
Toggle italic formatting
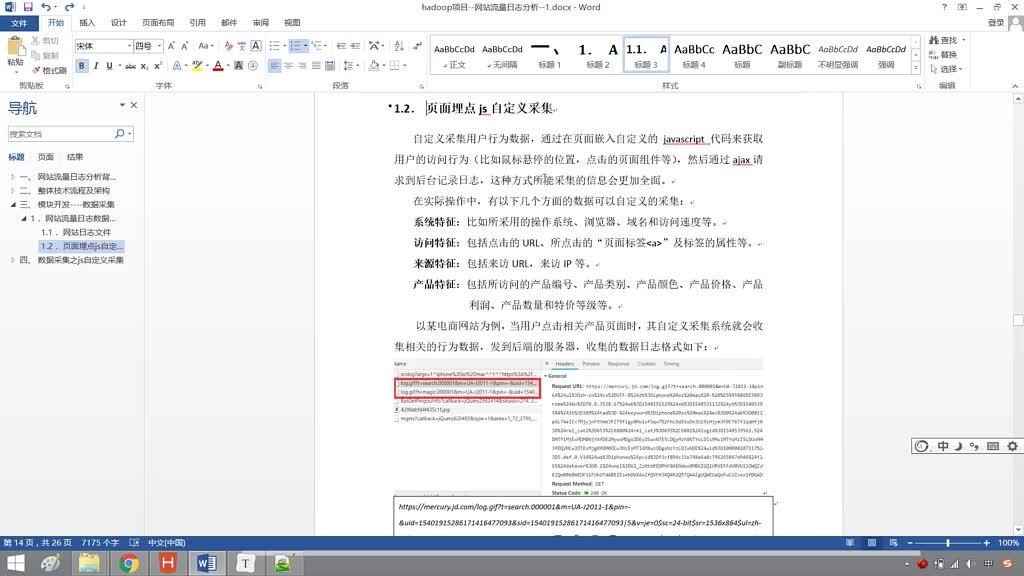[94, 65]
